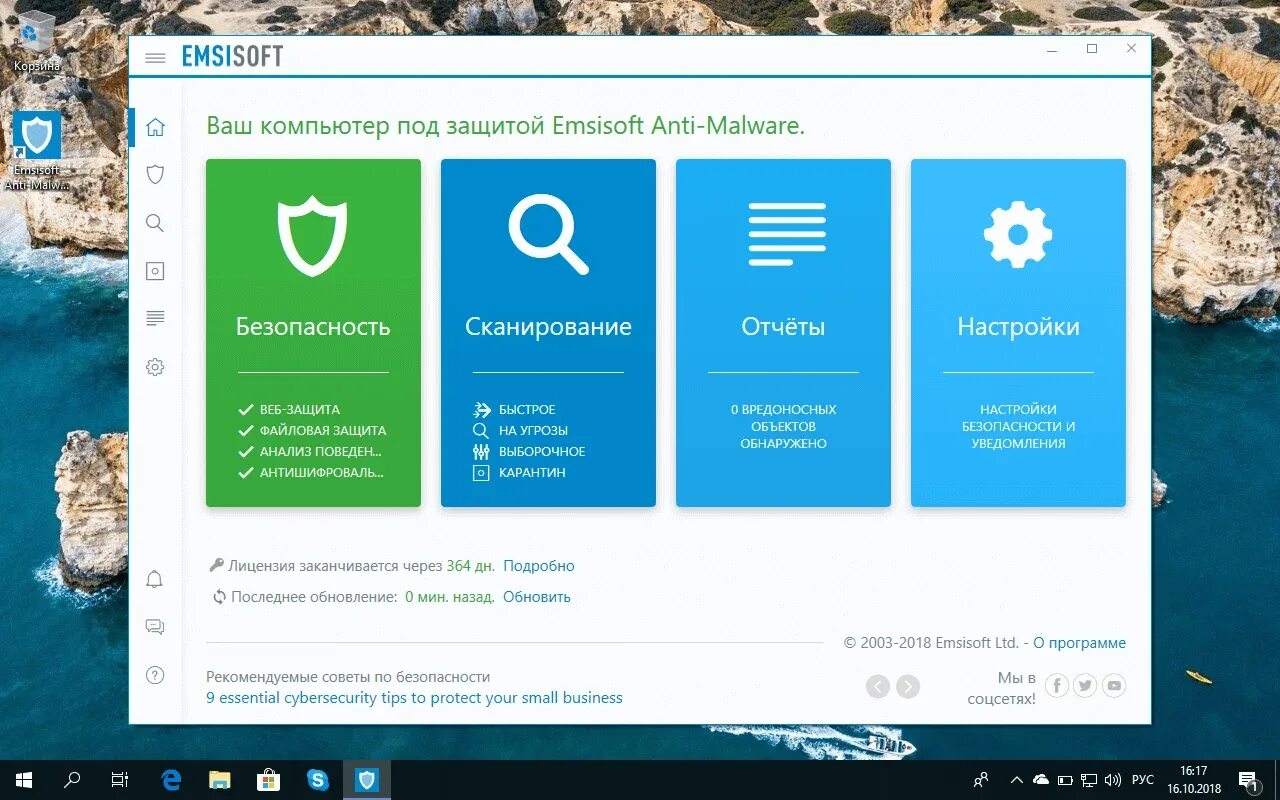This screenshot has height=800, width=1280.
Task: Open the Настройки tile title
Action: pos(1018,327)
